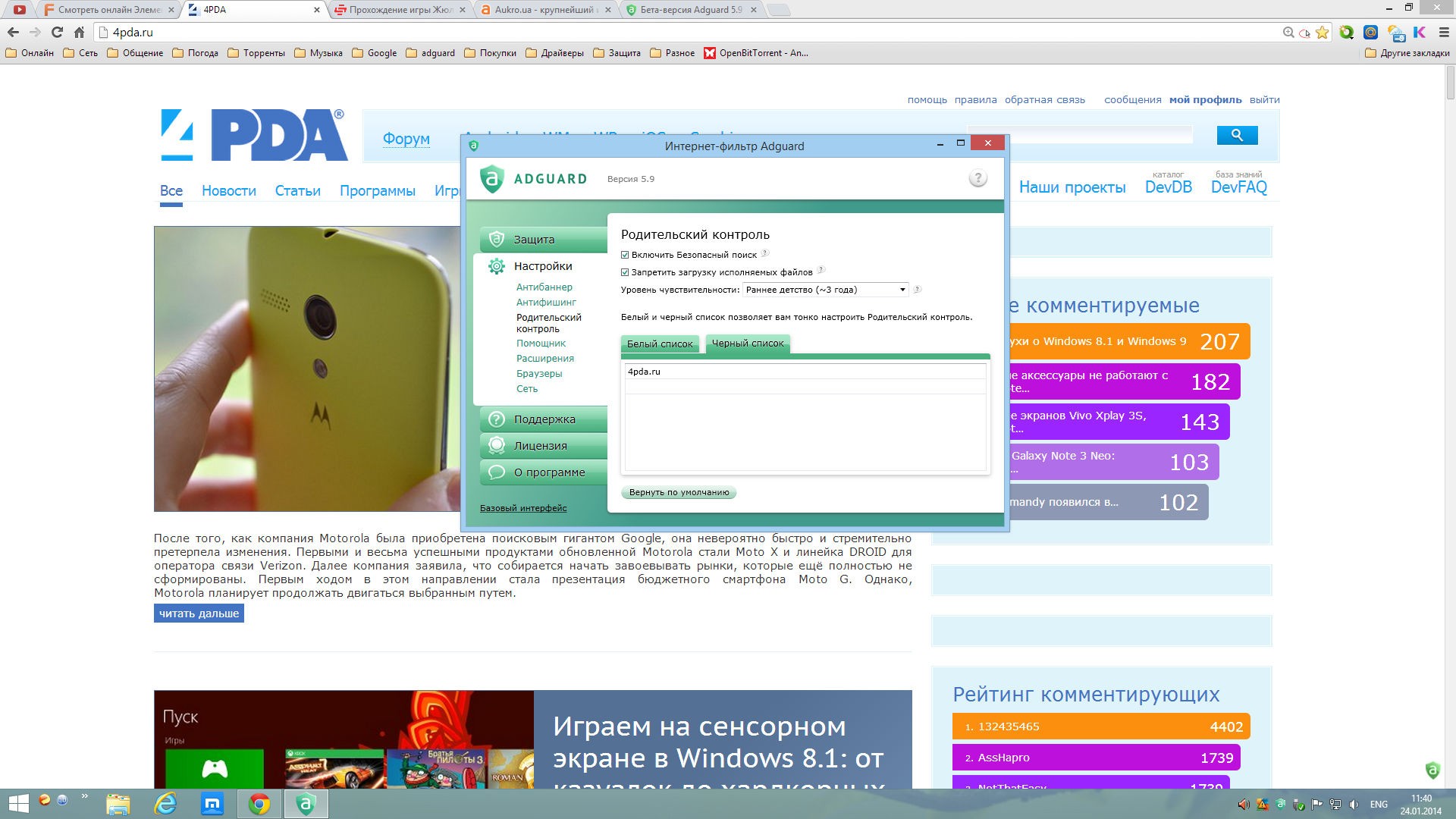Viewport: 1456px width, 819px height.
Task: Switch to the Черный список tab
Action: (748, 344)
